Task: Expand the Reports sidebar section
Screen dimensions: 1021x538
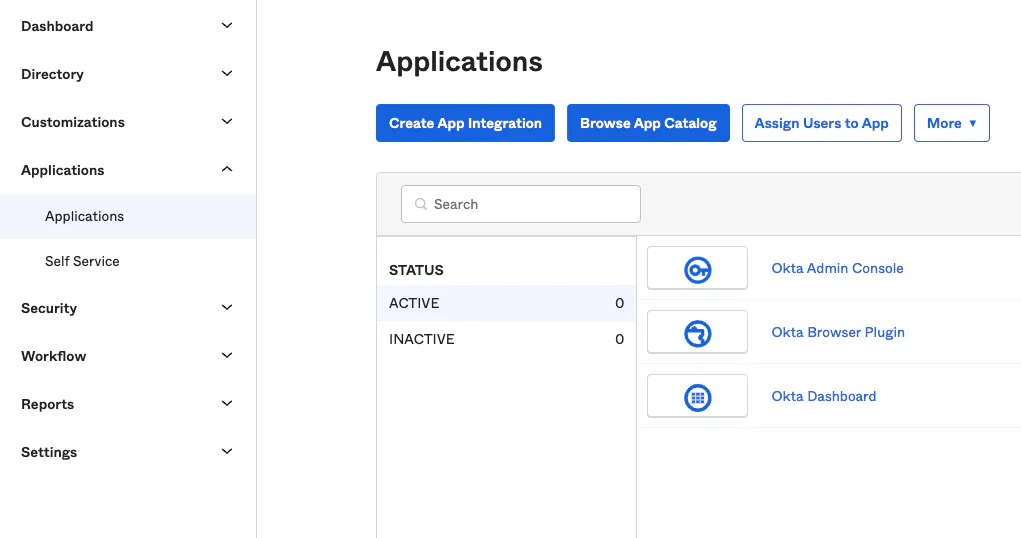Action: click(227, 404)
